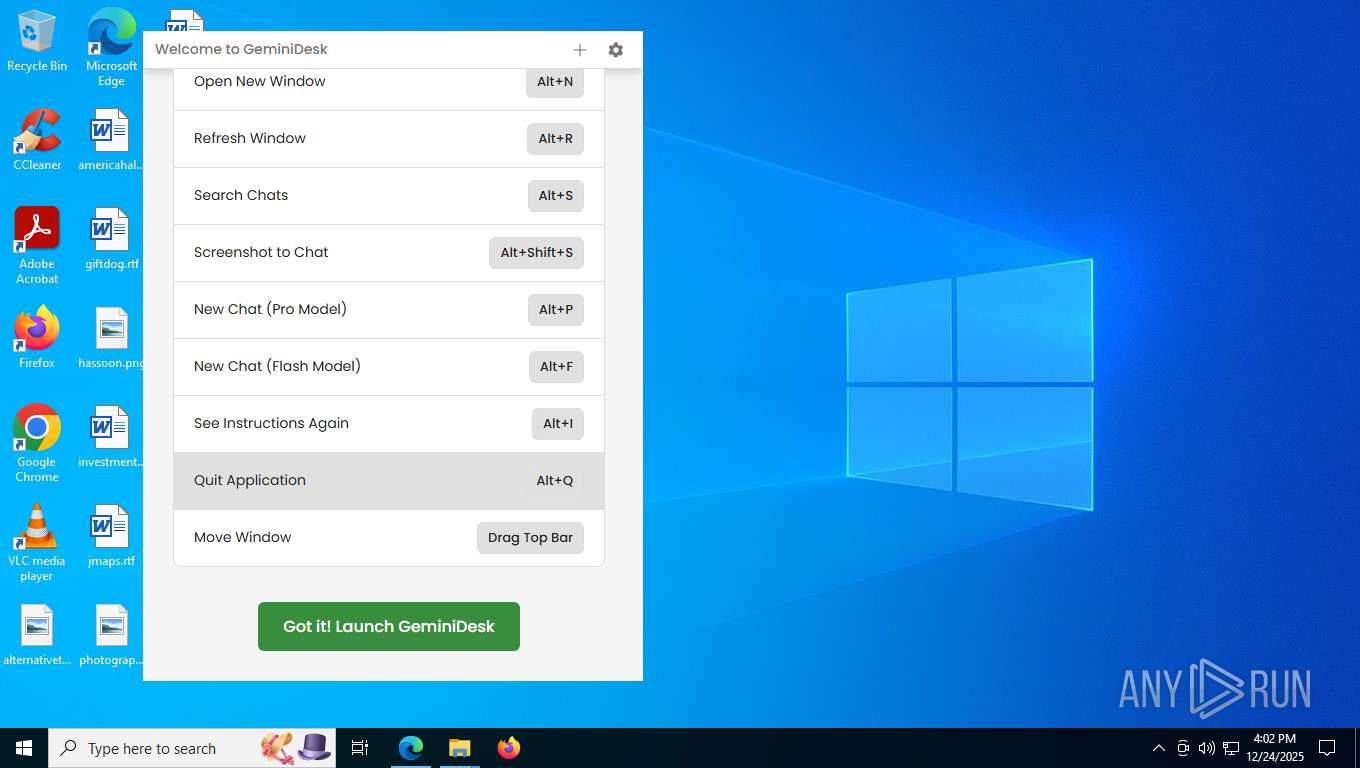Click the Alt+R shortcut badge
Image resolution: width=1360 pixels, height=768 pixels.
pos(555,139)
